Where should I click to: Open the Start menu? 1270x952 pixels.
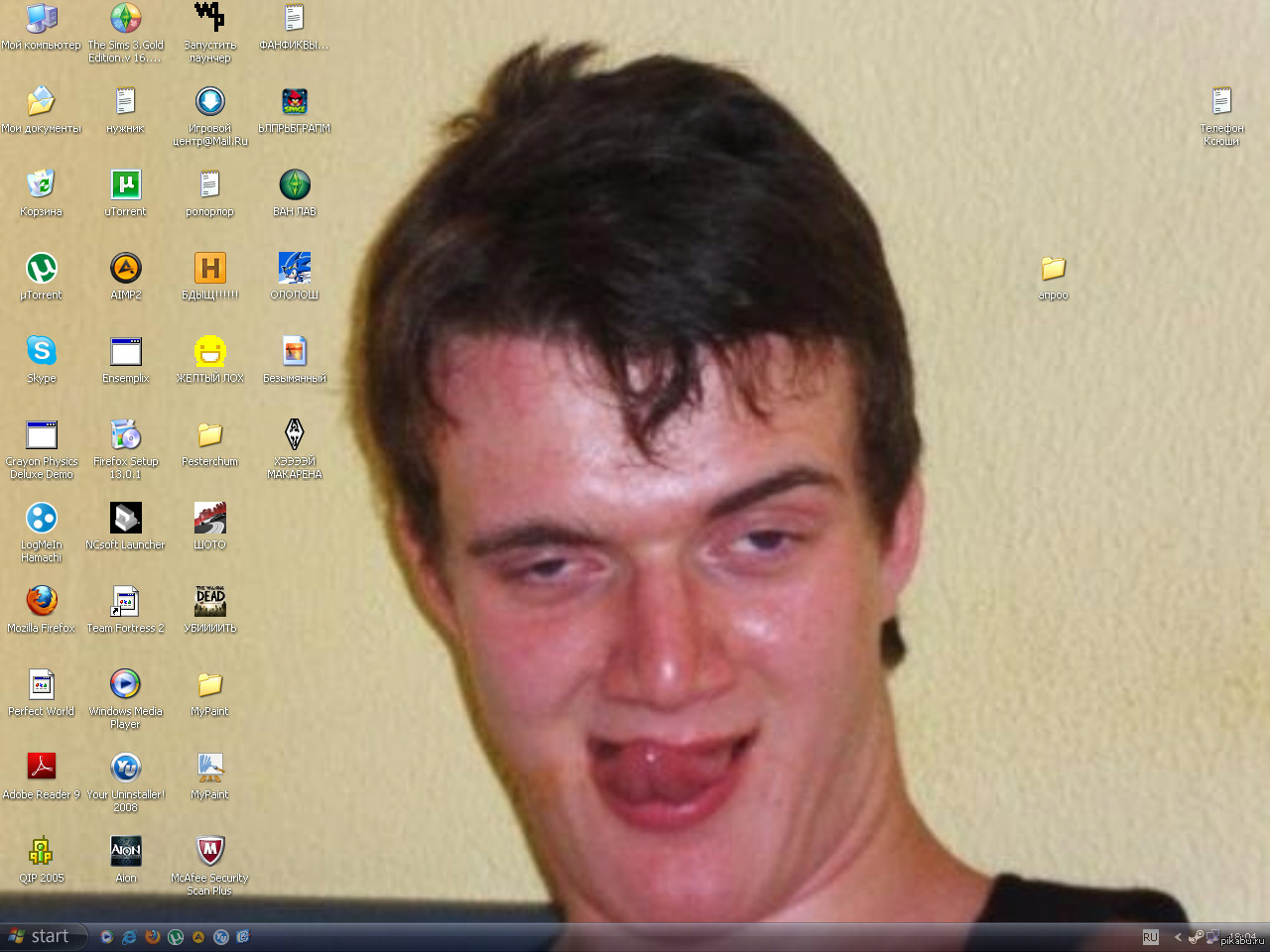pyautogui.click(x=44, y=937)
